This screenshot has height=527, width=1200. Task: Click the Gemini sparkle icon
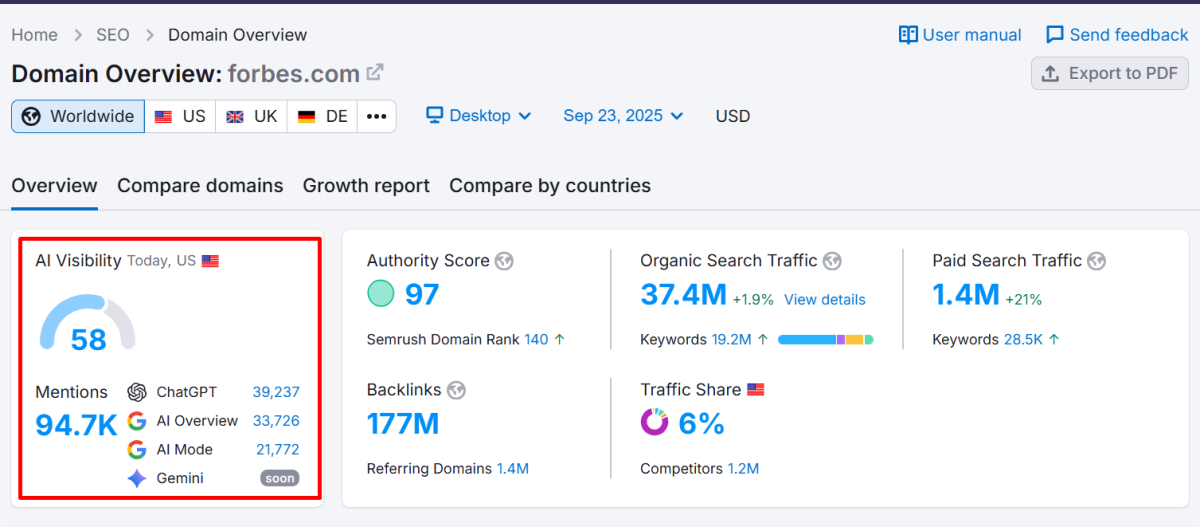137,478
